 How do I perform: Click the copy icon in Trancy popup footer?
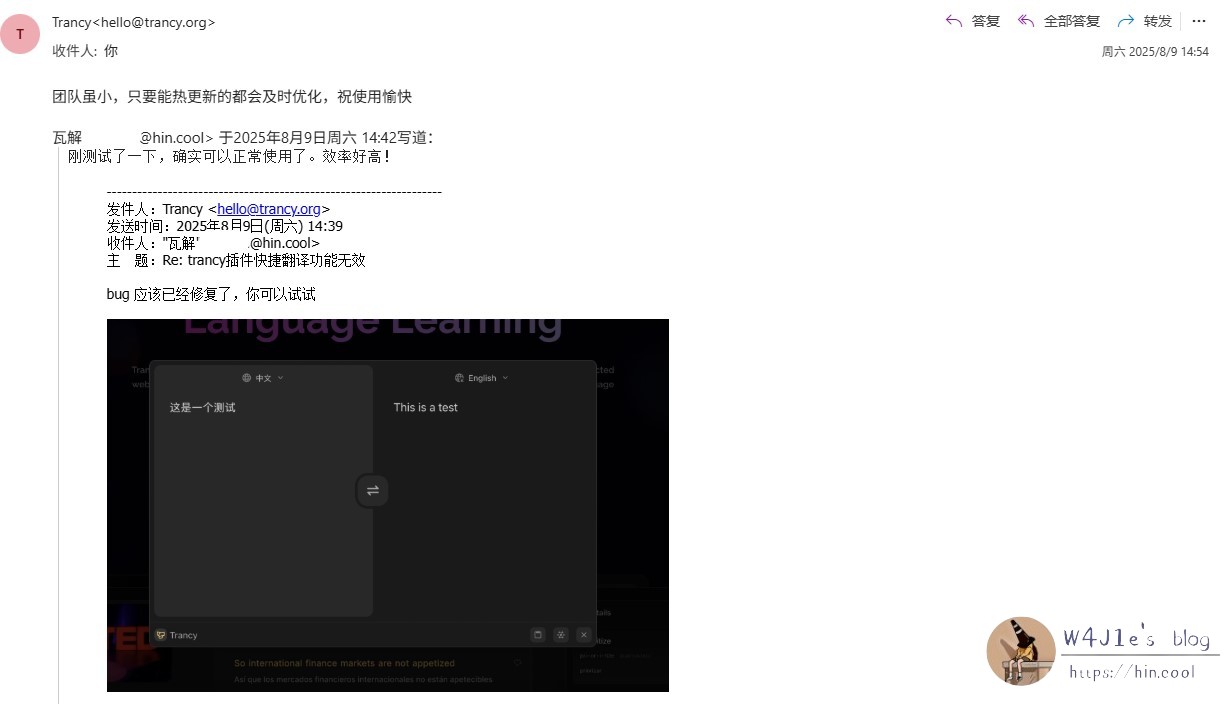coord(537,634)
